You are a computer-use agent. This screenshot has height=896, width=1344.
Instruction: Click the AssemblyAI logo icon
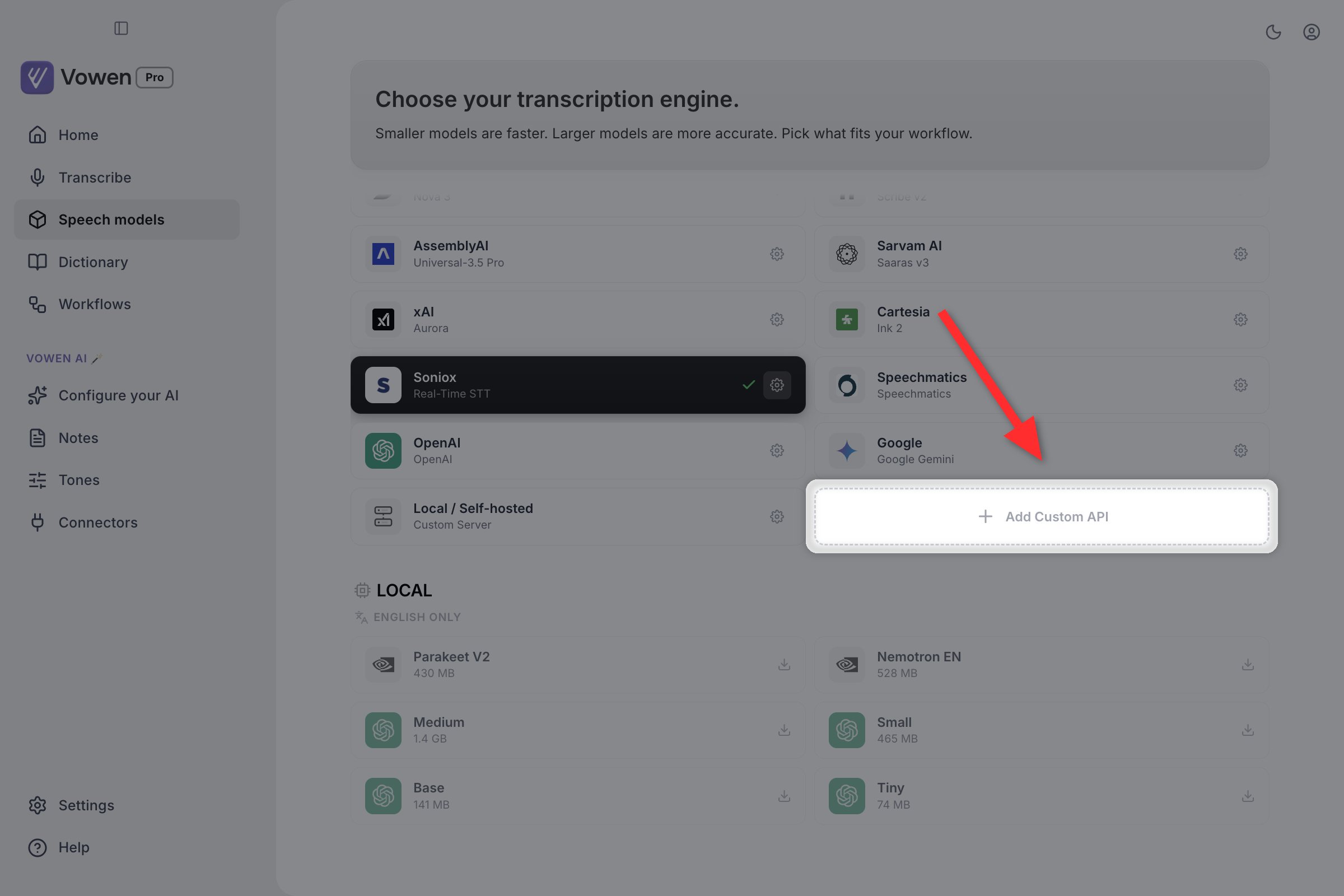383,254
